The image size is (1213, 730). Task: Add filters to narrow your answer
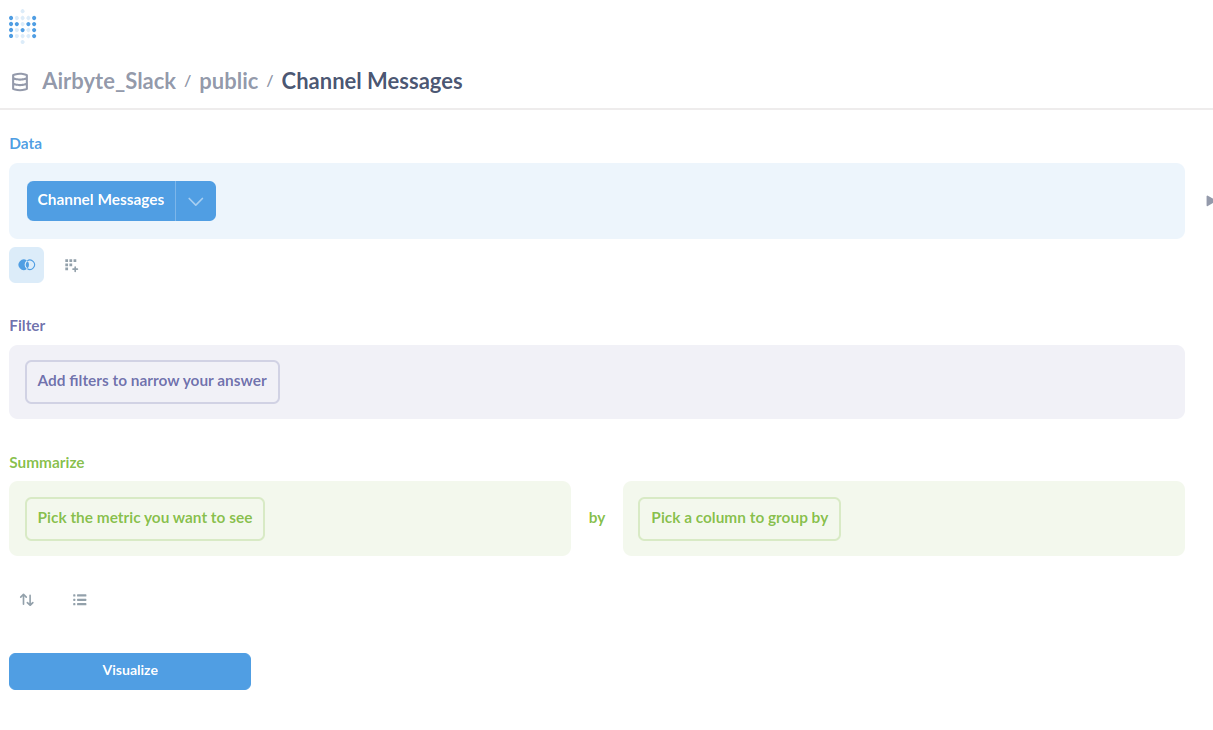[x=152, y=381]
